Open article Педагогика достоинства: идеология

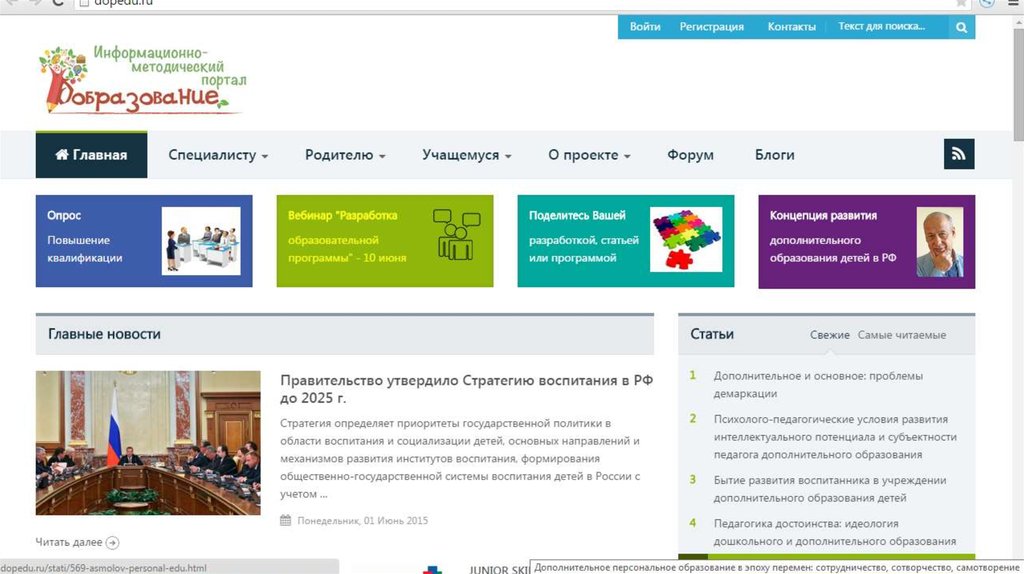[x=835, y=532]
